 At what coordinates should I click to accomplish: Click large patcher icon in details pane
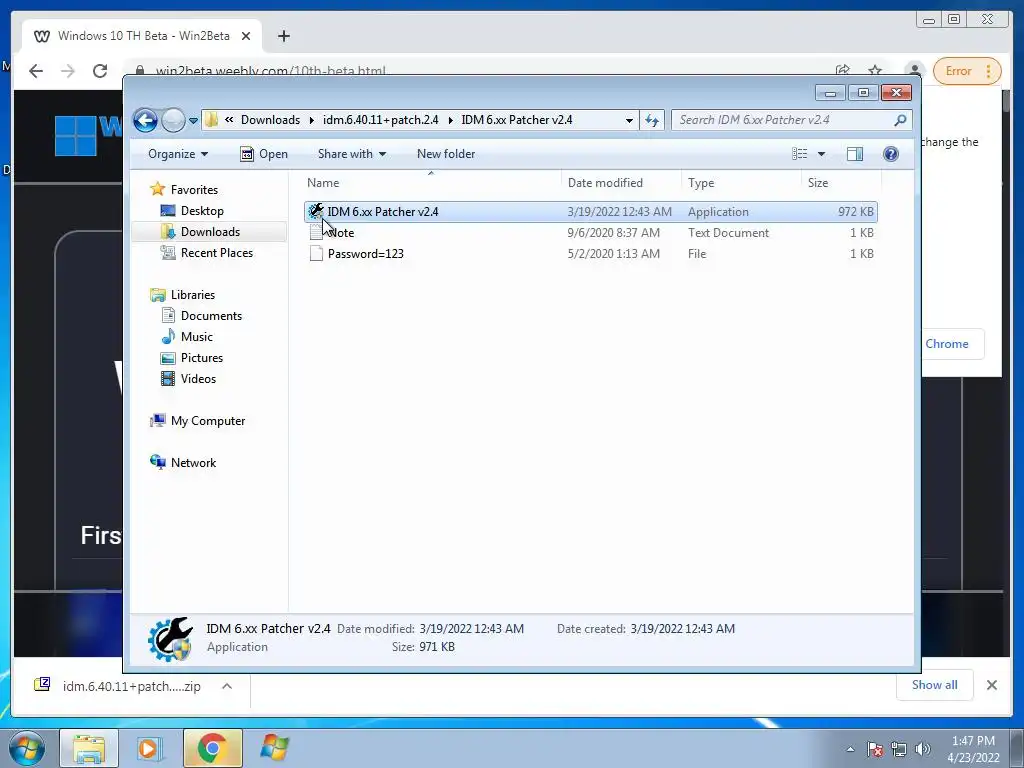coord(170,639)
